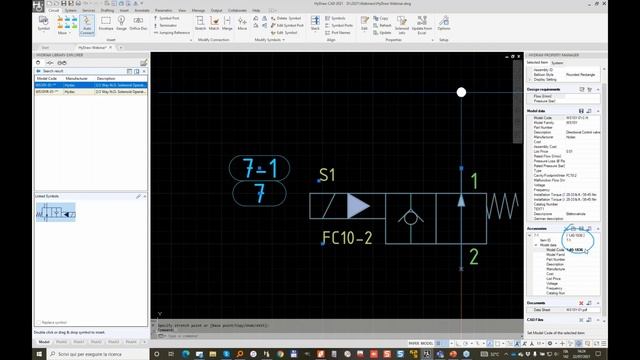Click the vertical scrollbar of the drawing canvas
This screenshot has width=640, height=360.
[x=518, y=102]
